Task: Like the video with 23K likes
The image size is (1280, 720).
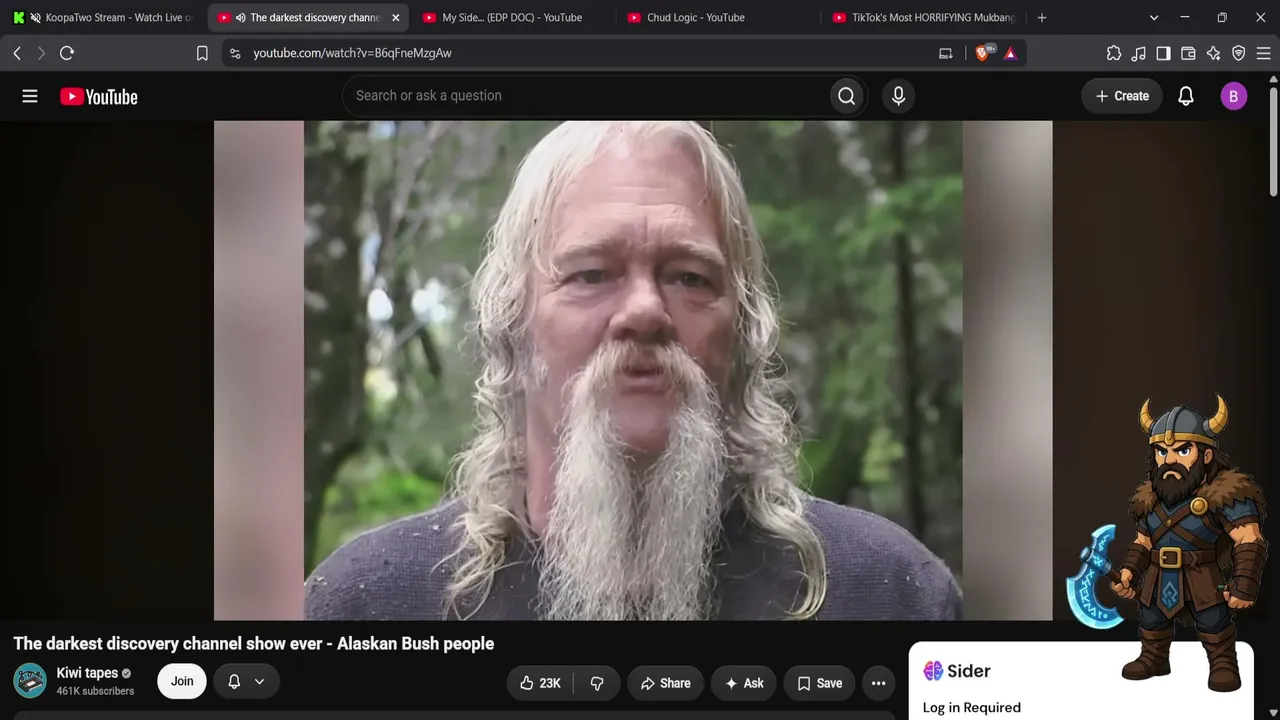Action: (x=540, y=683)
